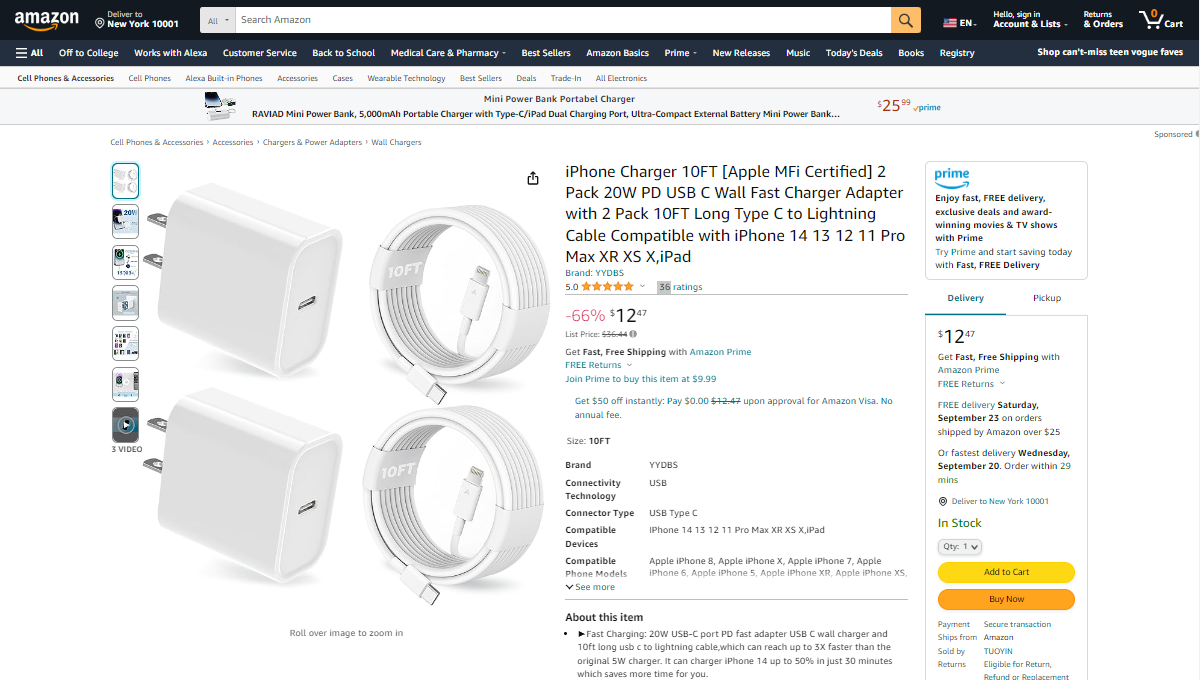Image resolution: width=1200 pixels, height=680 pixels.
Task: Switch to the Pickup tab
Action: (1047, 298)
